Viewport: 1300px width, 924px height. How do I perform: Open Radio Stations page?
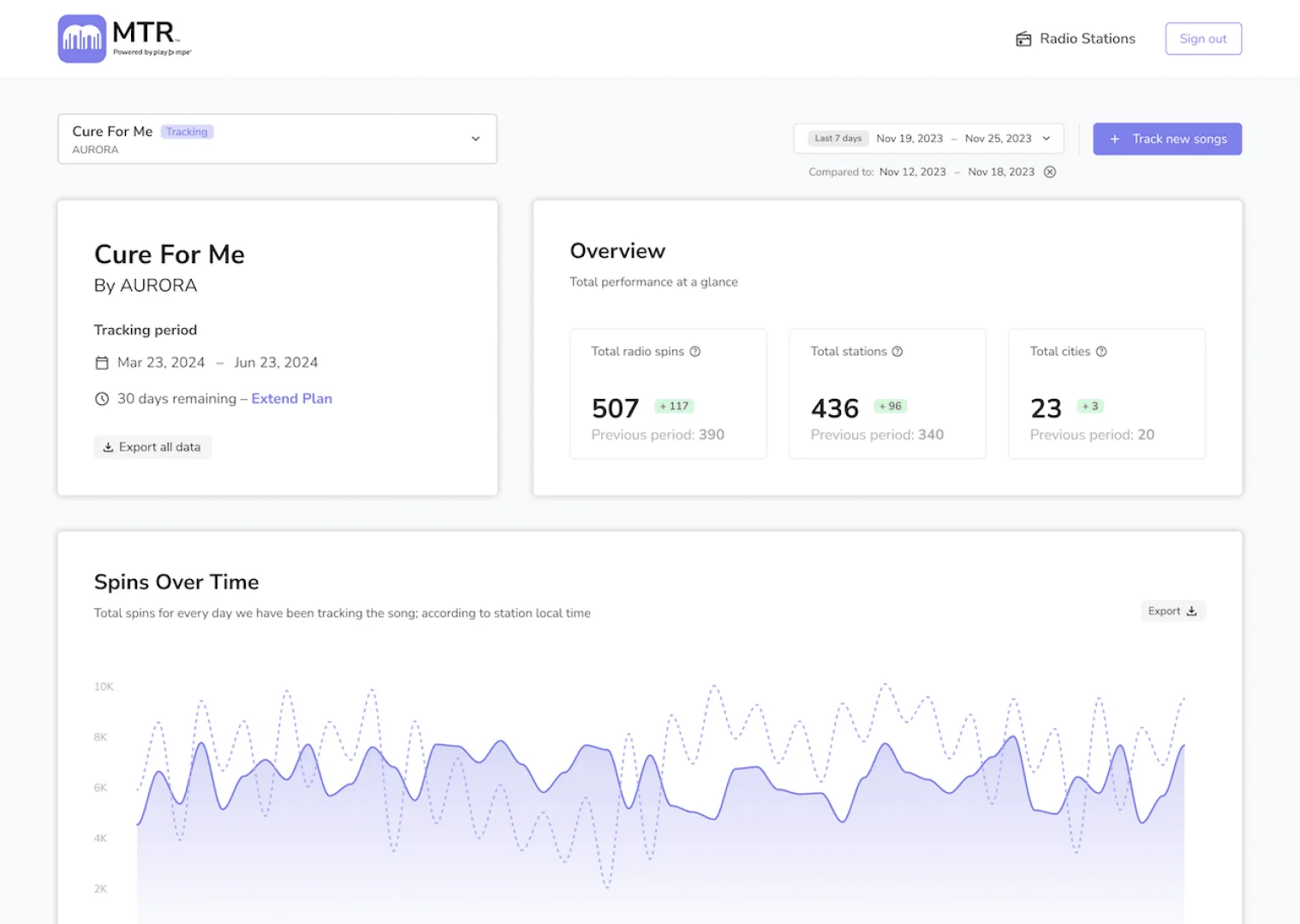click(1076, 39)
